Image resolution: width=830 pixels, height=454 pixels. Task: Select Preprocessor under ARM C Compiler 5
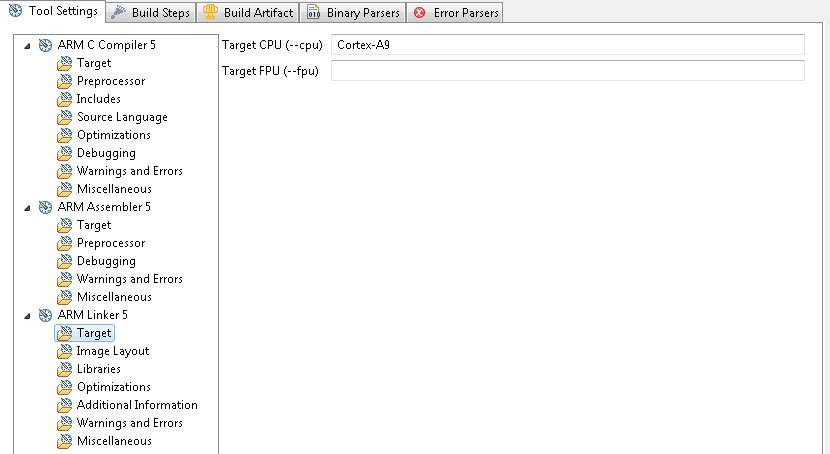click(x=111, y=81)
